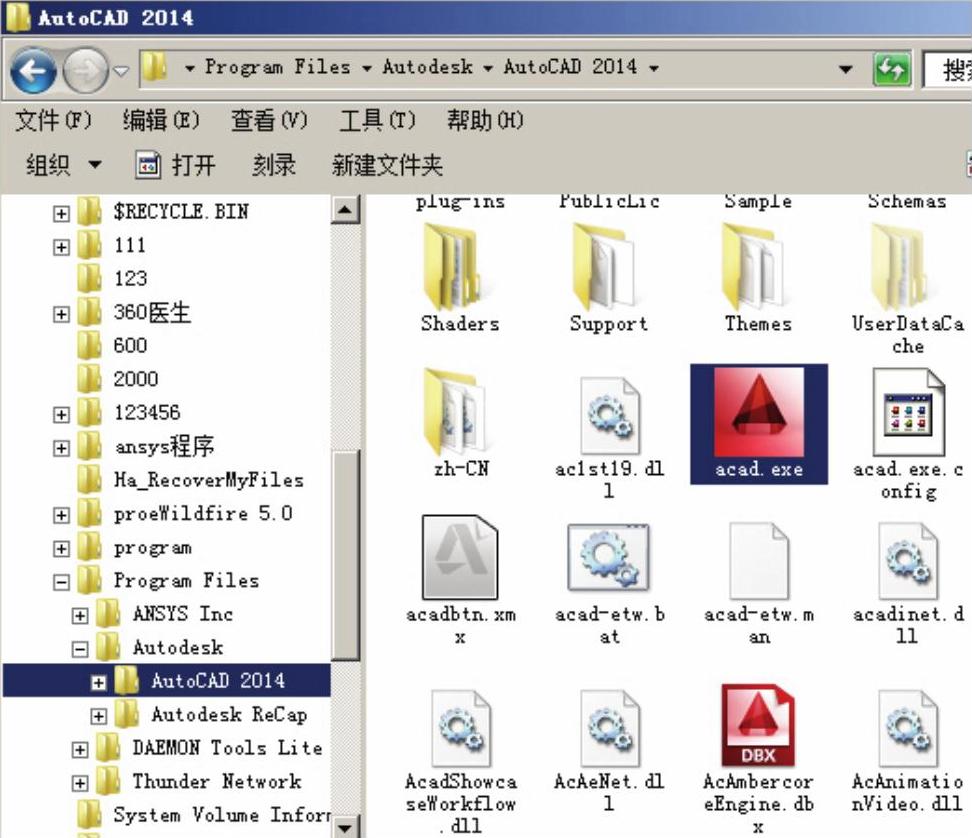Open the 文件(F) menu

[53, 121]
